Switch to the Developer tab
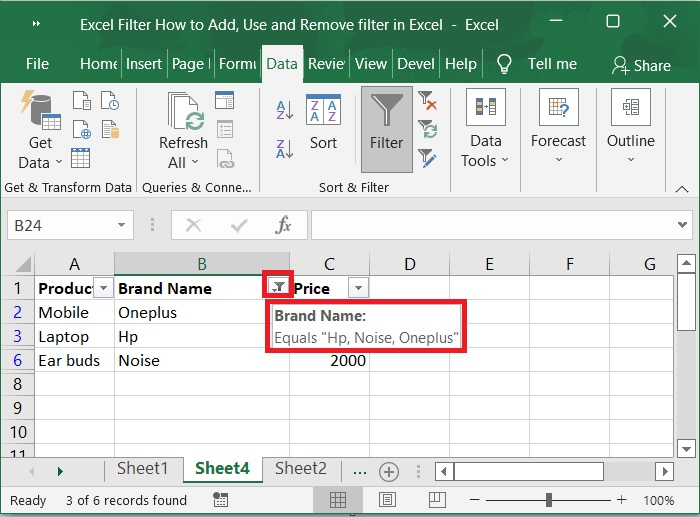 416,64
